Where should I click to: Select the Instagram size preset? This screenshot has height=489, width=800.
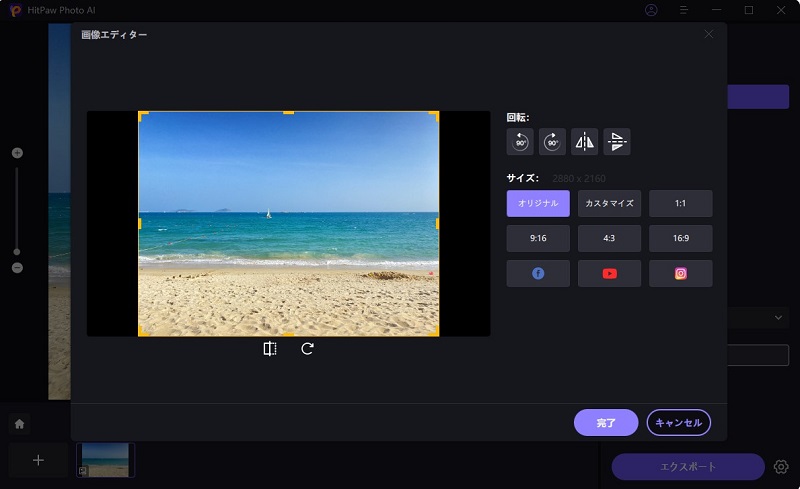click(681, 274)
